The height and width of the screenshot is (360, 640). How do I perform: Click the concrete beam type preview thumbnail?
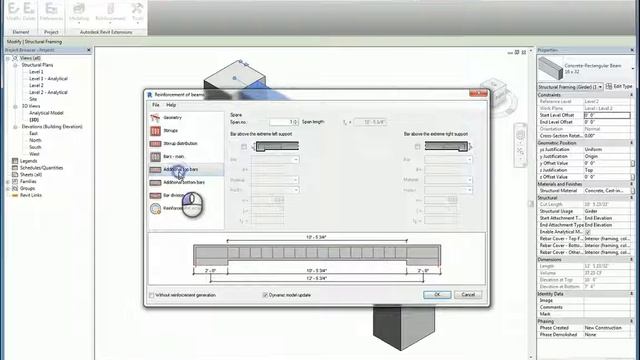pyautogui.click(x=550, y=68)
